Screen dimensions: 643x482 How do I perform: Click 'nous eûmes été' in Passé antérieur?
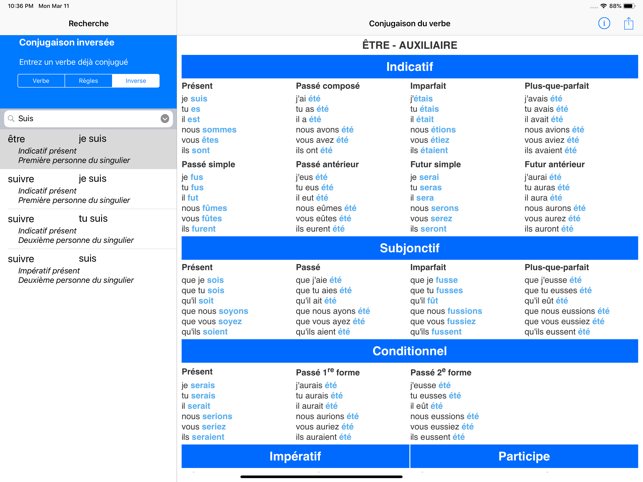326,208
